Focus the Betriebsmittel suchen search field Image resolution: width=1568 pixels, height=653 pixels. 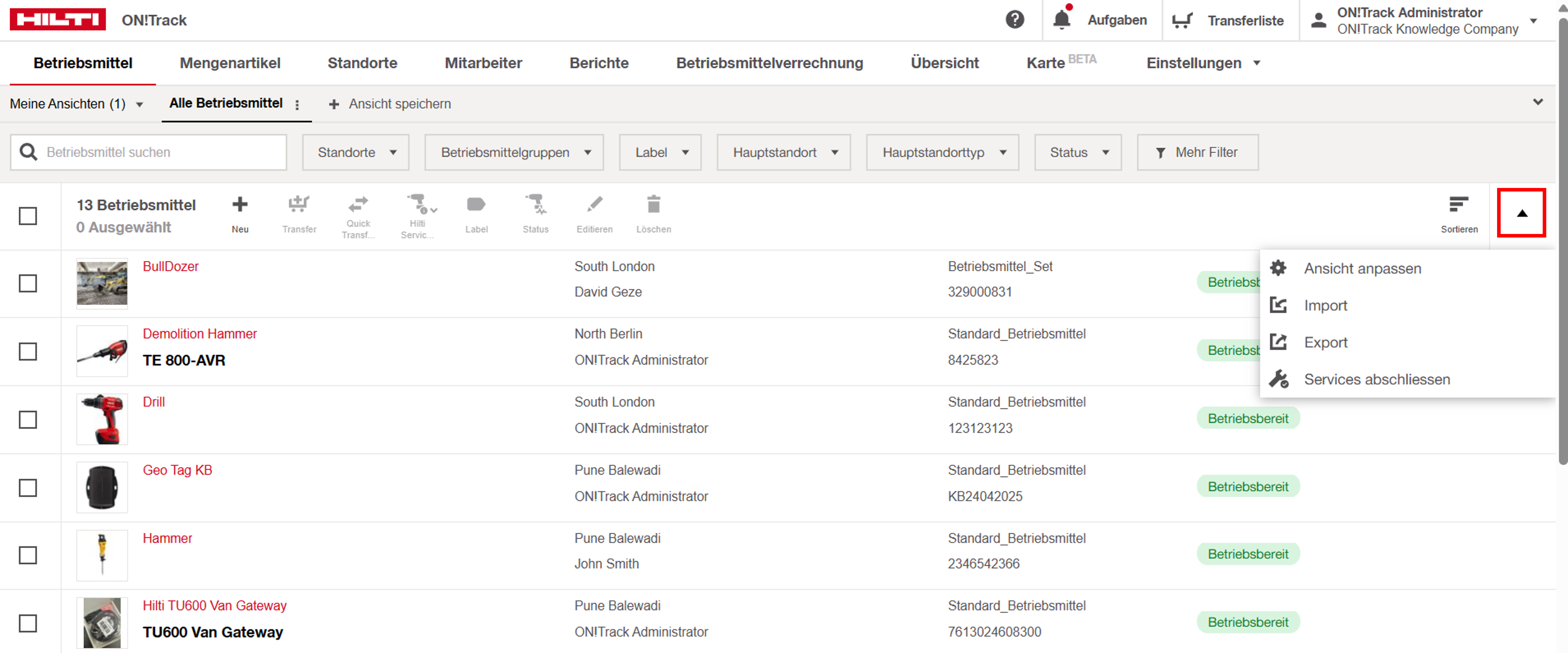(x=149, y=152)
